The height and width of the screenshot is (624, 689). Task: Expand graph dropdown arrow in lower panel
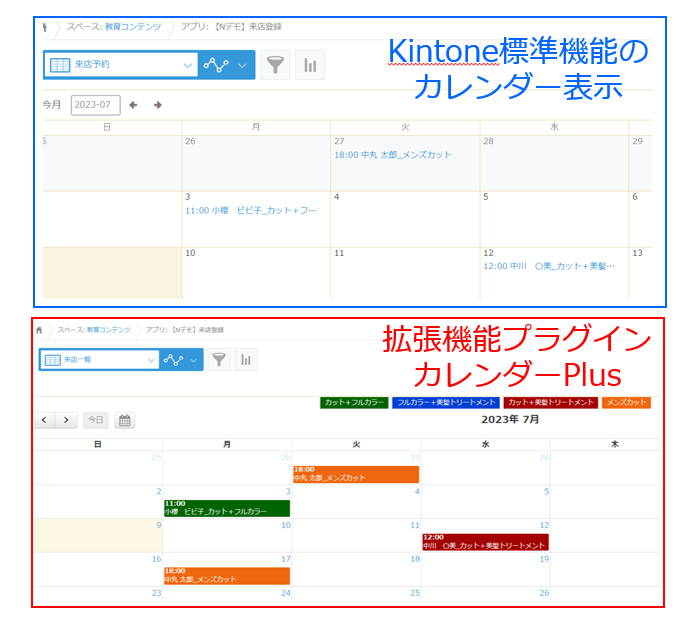click(193, 360)
